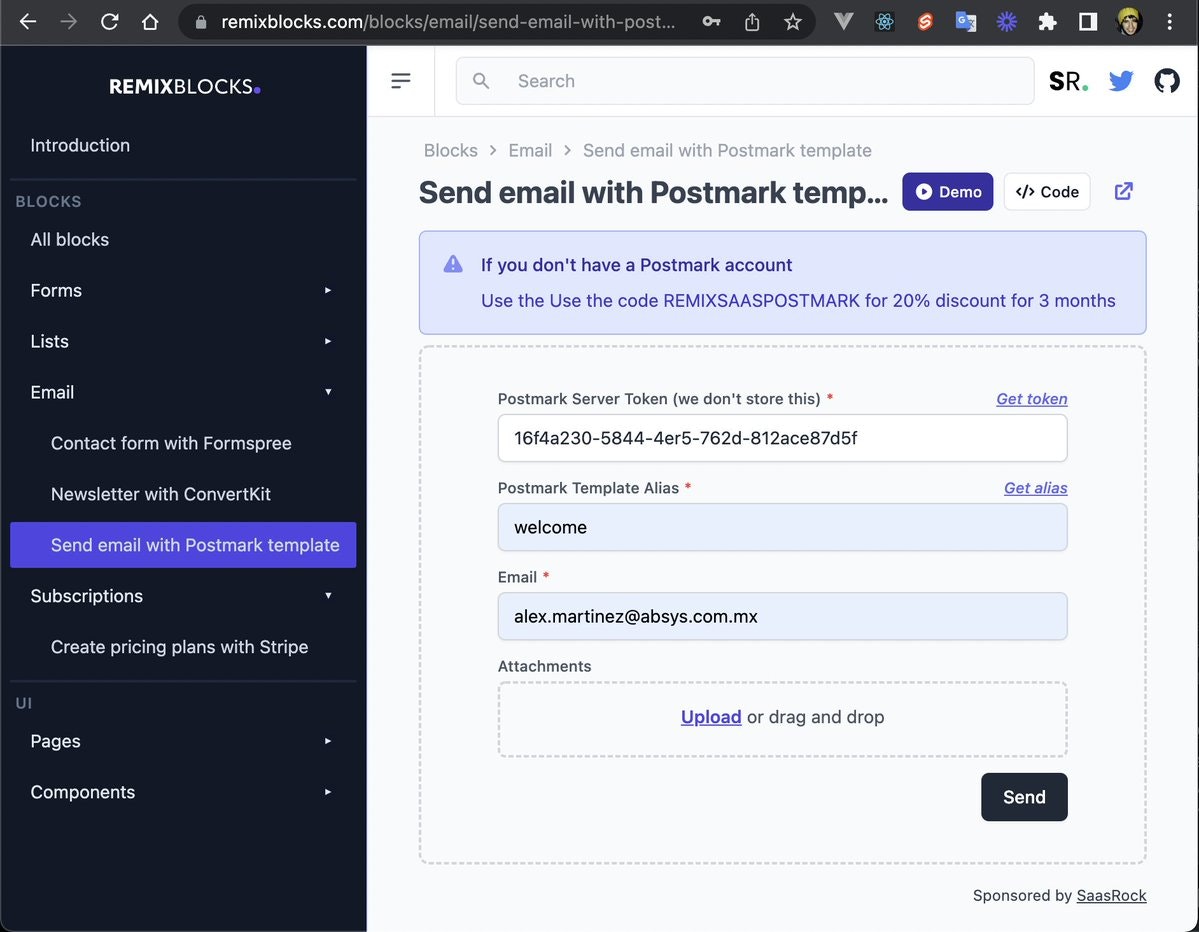This screenshot has height=932, width=1199.
Task: Expand the Pages section
Action: (x=183, y=741)
